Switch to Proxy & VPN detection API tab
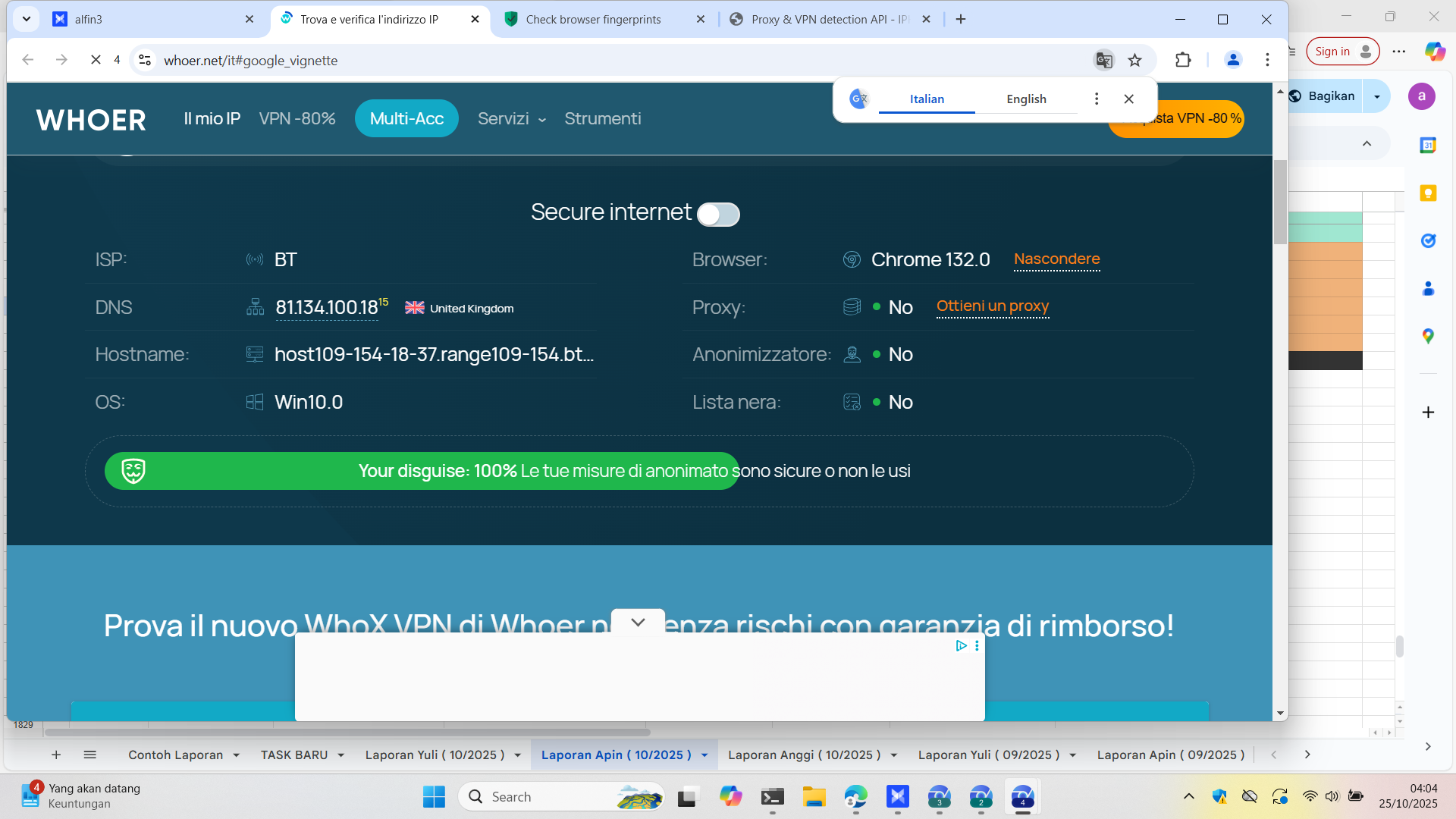 point(830,19)
